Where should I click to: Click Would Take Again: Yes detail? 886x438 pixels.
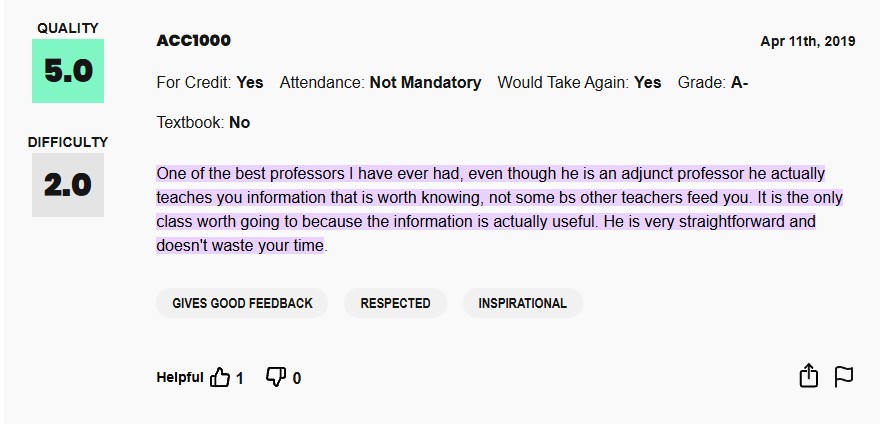click(579, 83)
